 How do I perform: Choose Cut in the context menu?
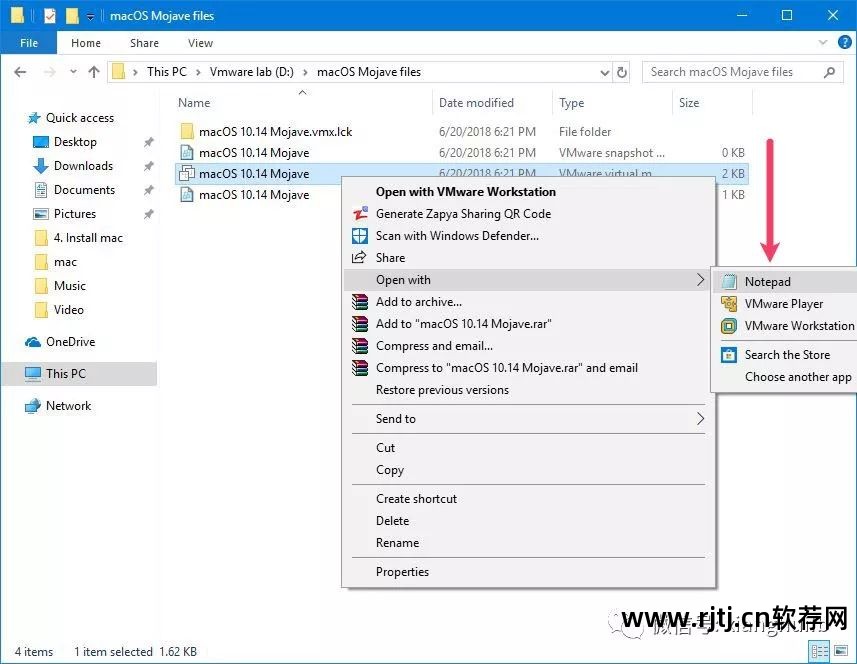(385, 448)
